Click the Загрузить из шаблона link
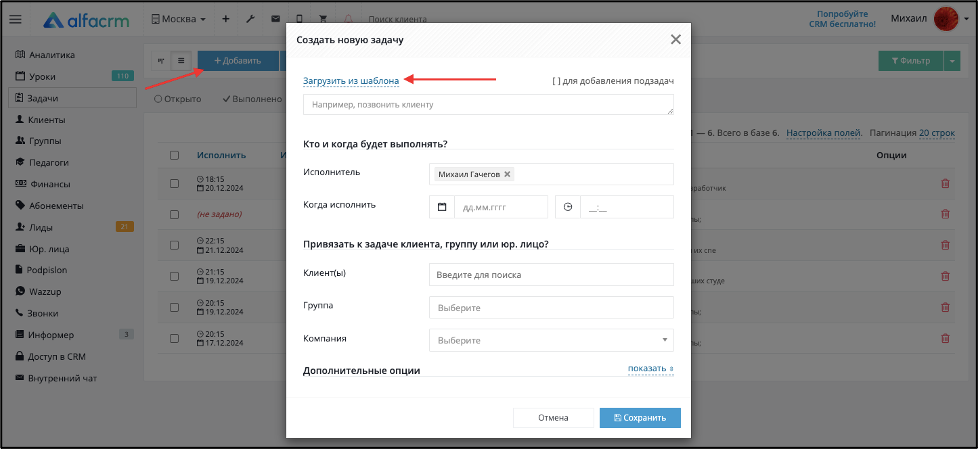Viewport: 979px width, 449px height. (351, 81)
